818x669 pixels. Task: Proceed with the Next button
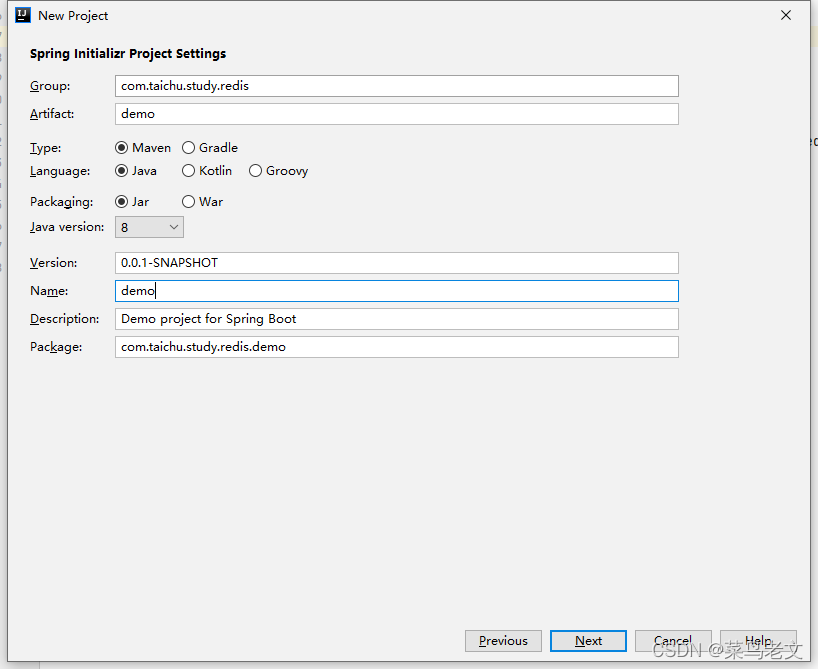tap(588, 641)
